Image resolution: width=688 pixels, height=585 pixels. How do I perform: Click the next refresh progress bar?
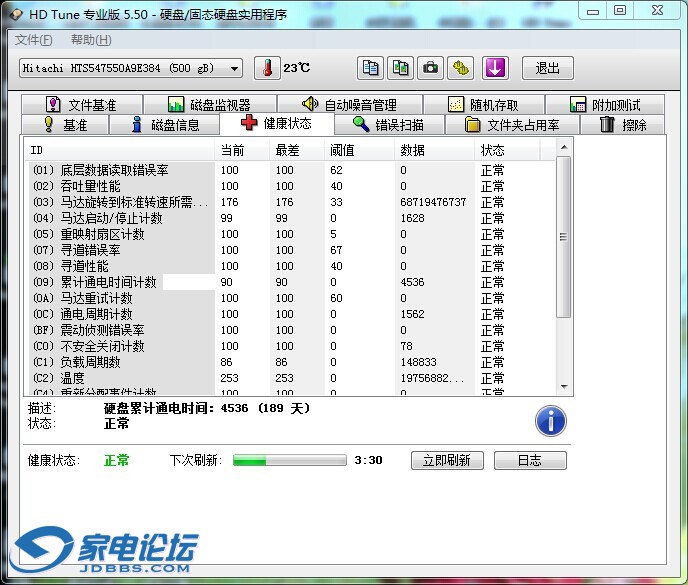[290, 460]
